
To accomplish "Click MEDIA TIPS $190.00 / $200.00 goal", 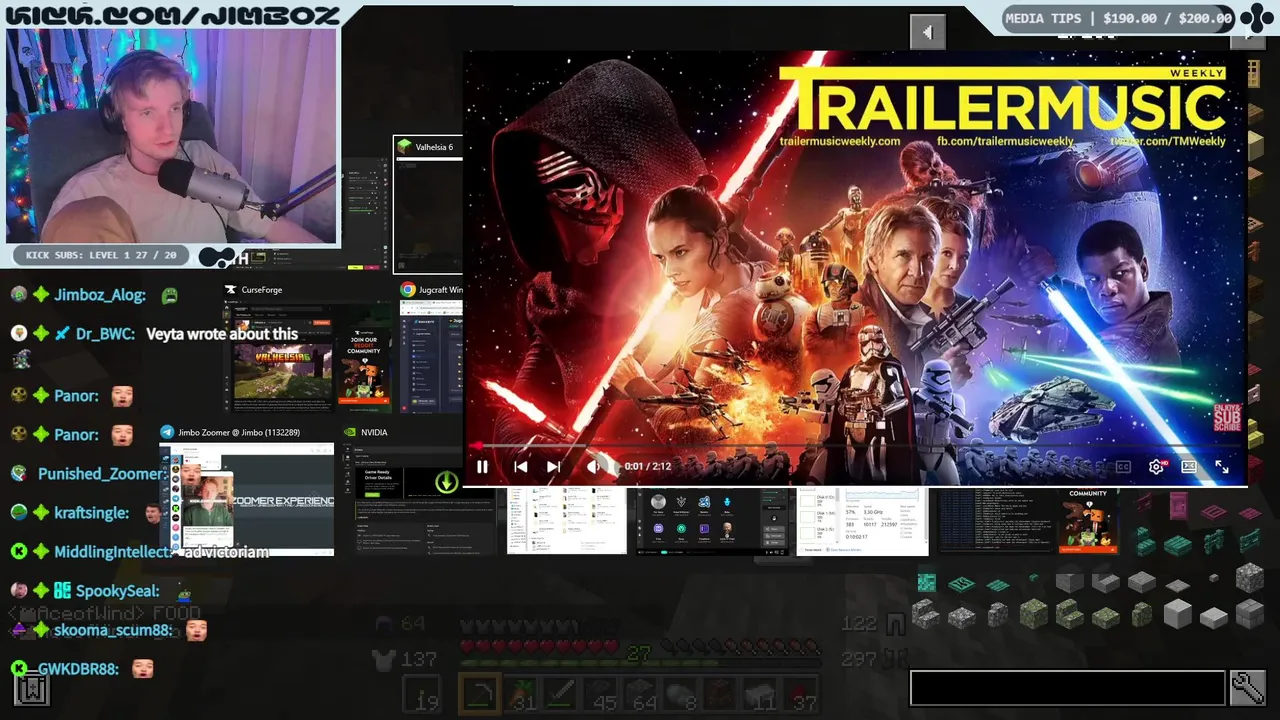I will click(1118, 18).
